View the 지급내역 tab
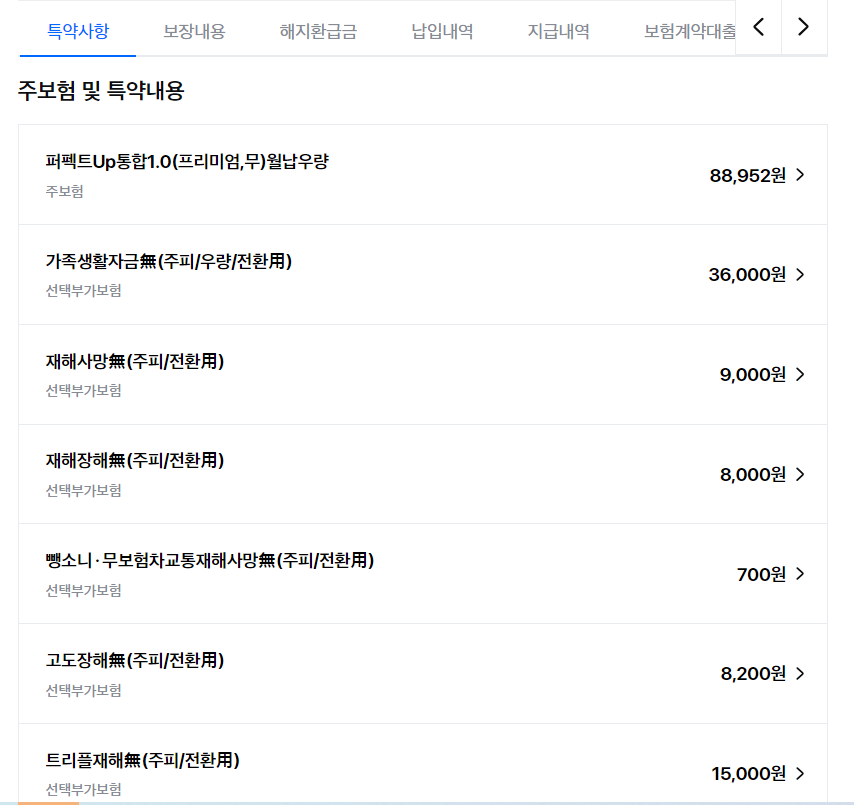Viewport: 854px width, 805px height. click(x=558, y=31)
